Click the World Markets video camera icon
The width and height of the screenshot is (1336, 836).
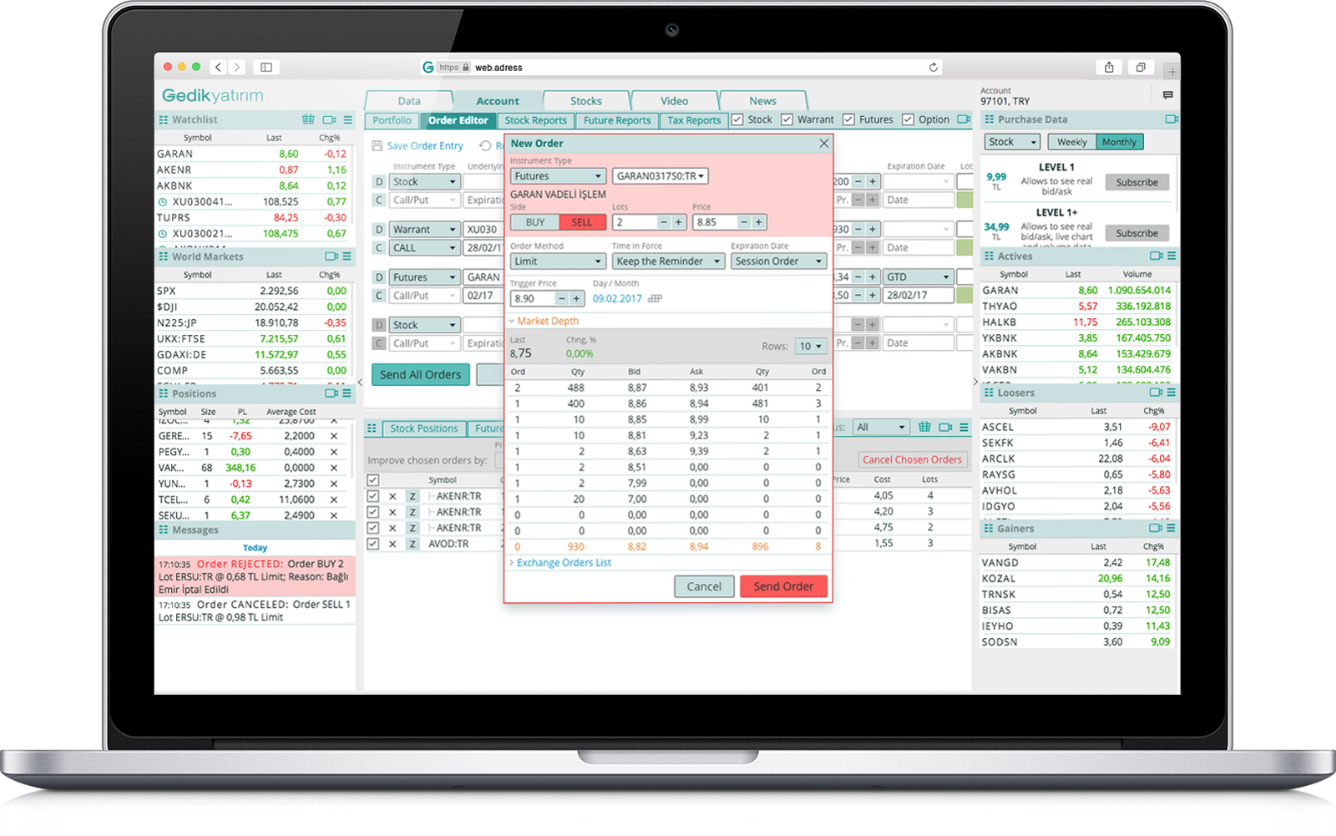tap(331, 257)
